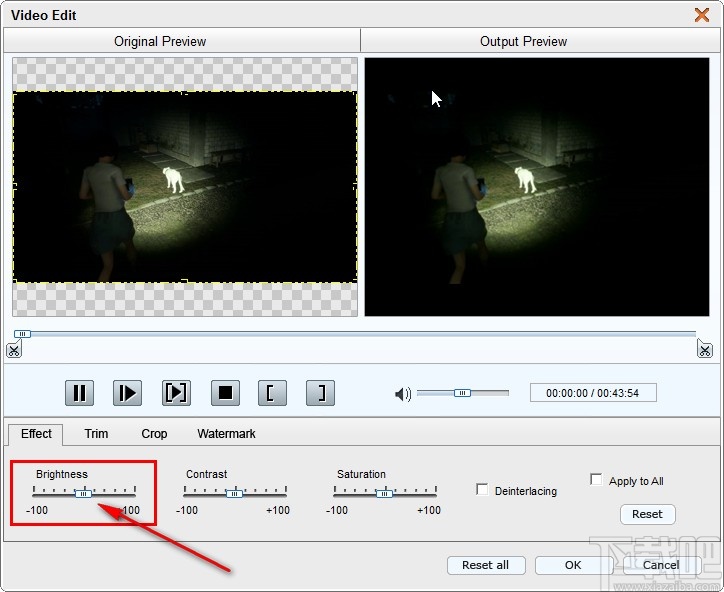Click the Original Preview video frame
724x592 pixels.
click(185, 187)
